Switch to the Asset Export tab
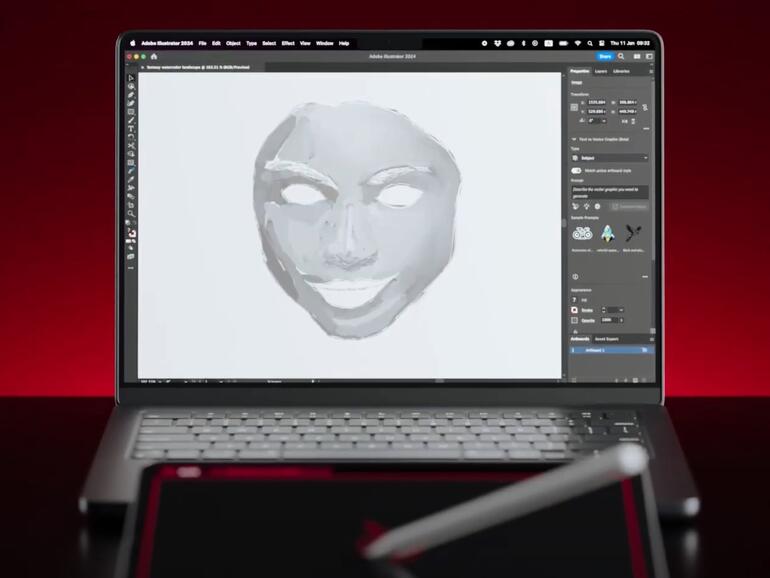 pos(606,339)
